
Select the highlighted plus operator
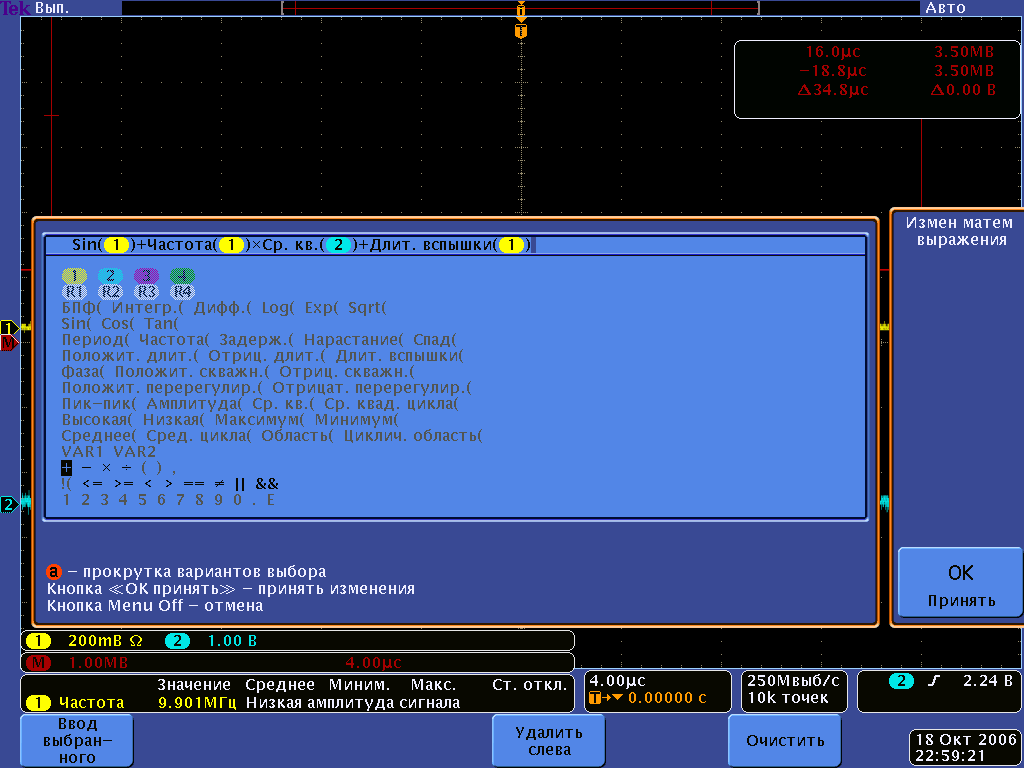67,467
